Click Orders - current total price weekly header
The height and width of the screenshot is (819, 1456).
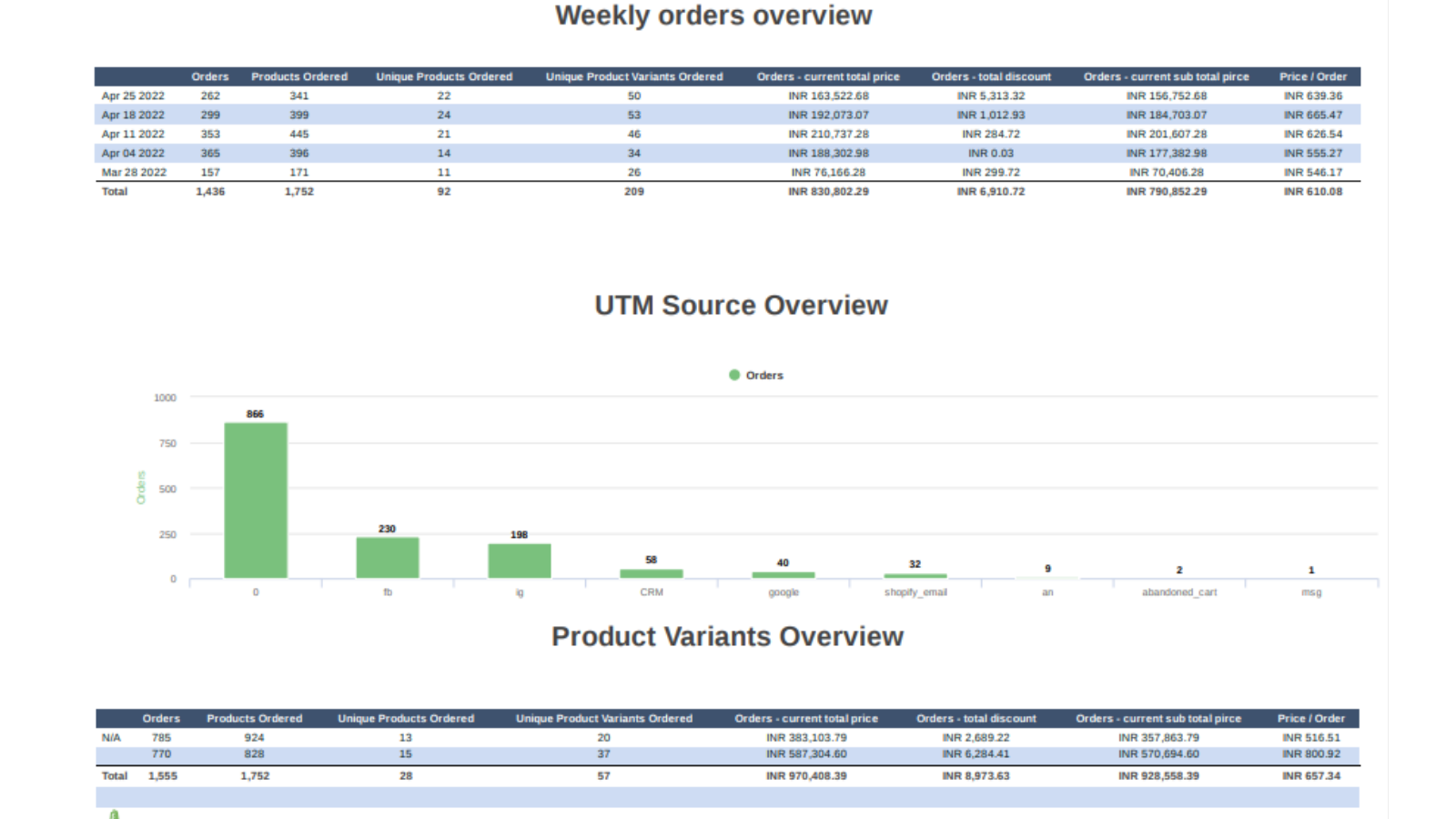(x=828, y=76)
